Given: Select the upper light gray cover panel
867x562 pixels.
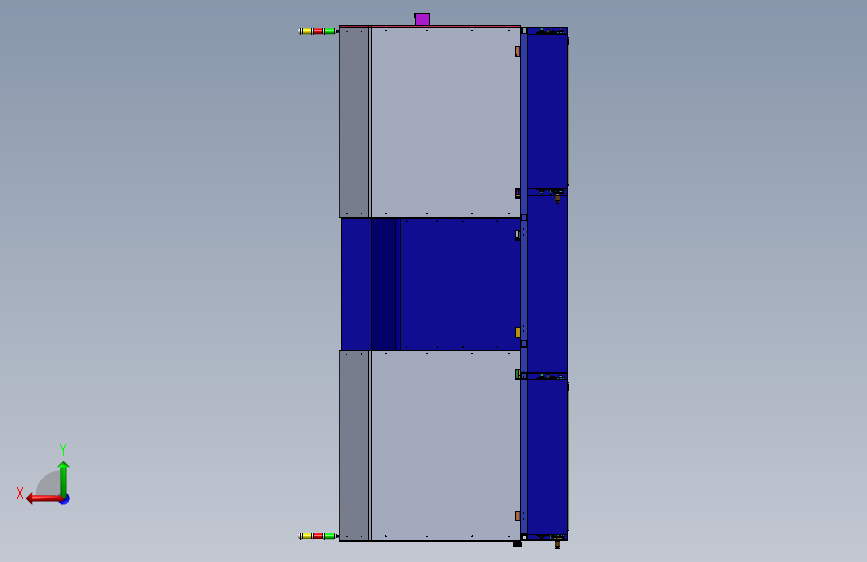Looking at the screenshot, I should tap(446, 122).
